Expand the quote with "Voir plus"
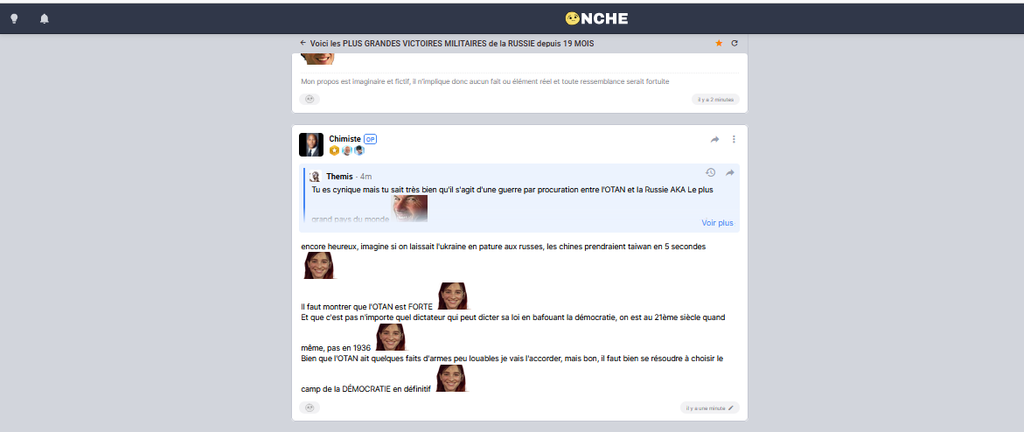The height and width of the screenshot is (432, 1024). click(x=717, y=223)
